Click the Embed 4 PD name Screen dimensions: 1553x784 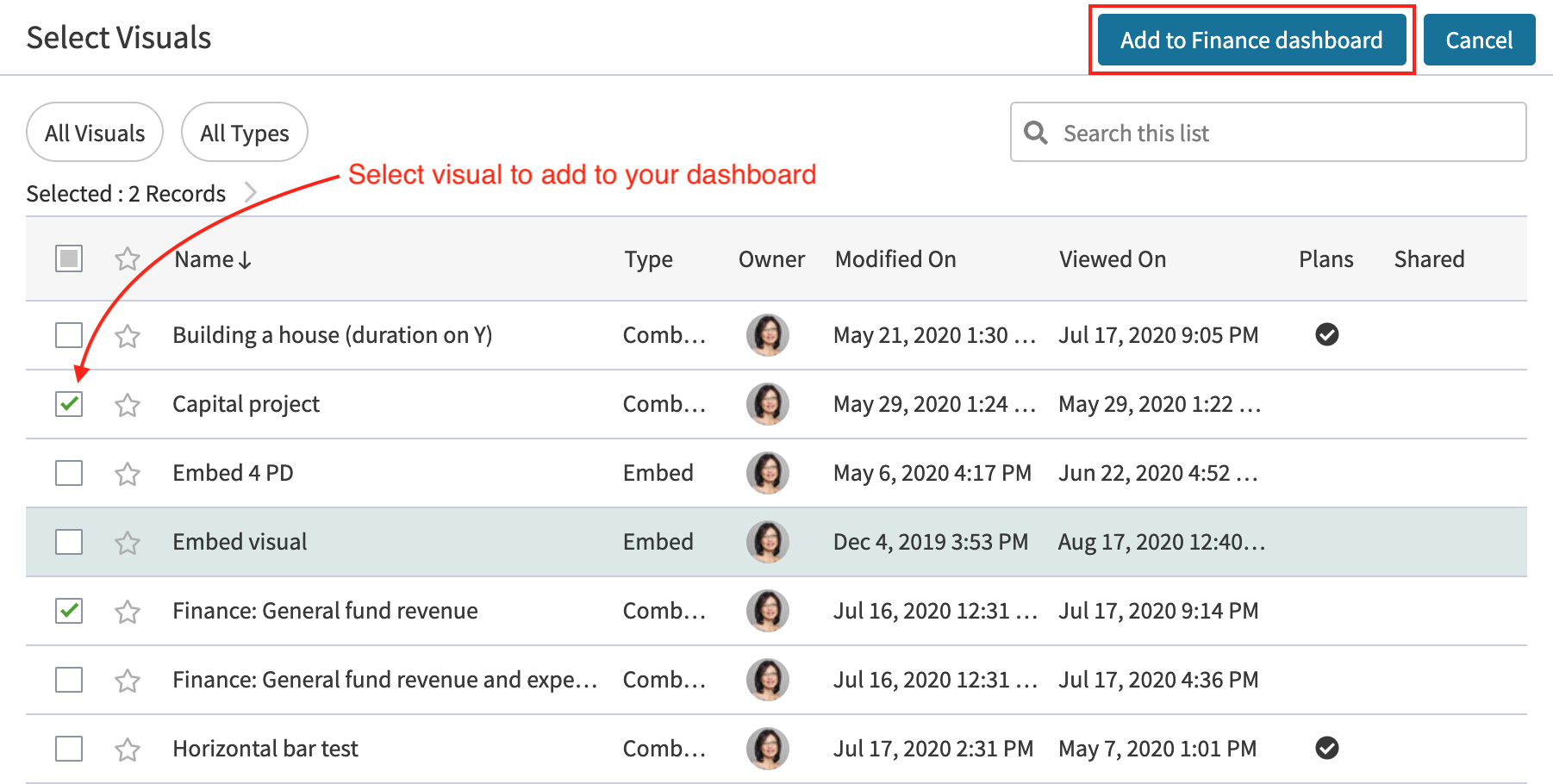pyautogui.click(x=233, y=473)
